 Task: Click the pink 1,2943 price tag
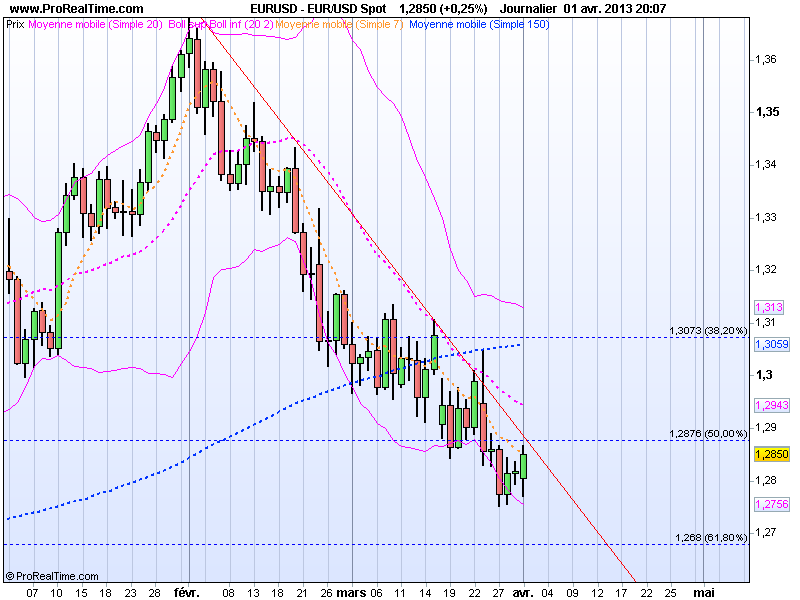(772, 405)
